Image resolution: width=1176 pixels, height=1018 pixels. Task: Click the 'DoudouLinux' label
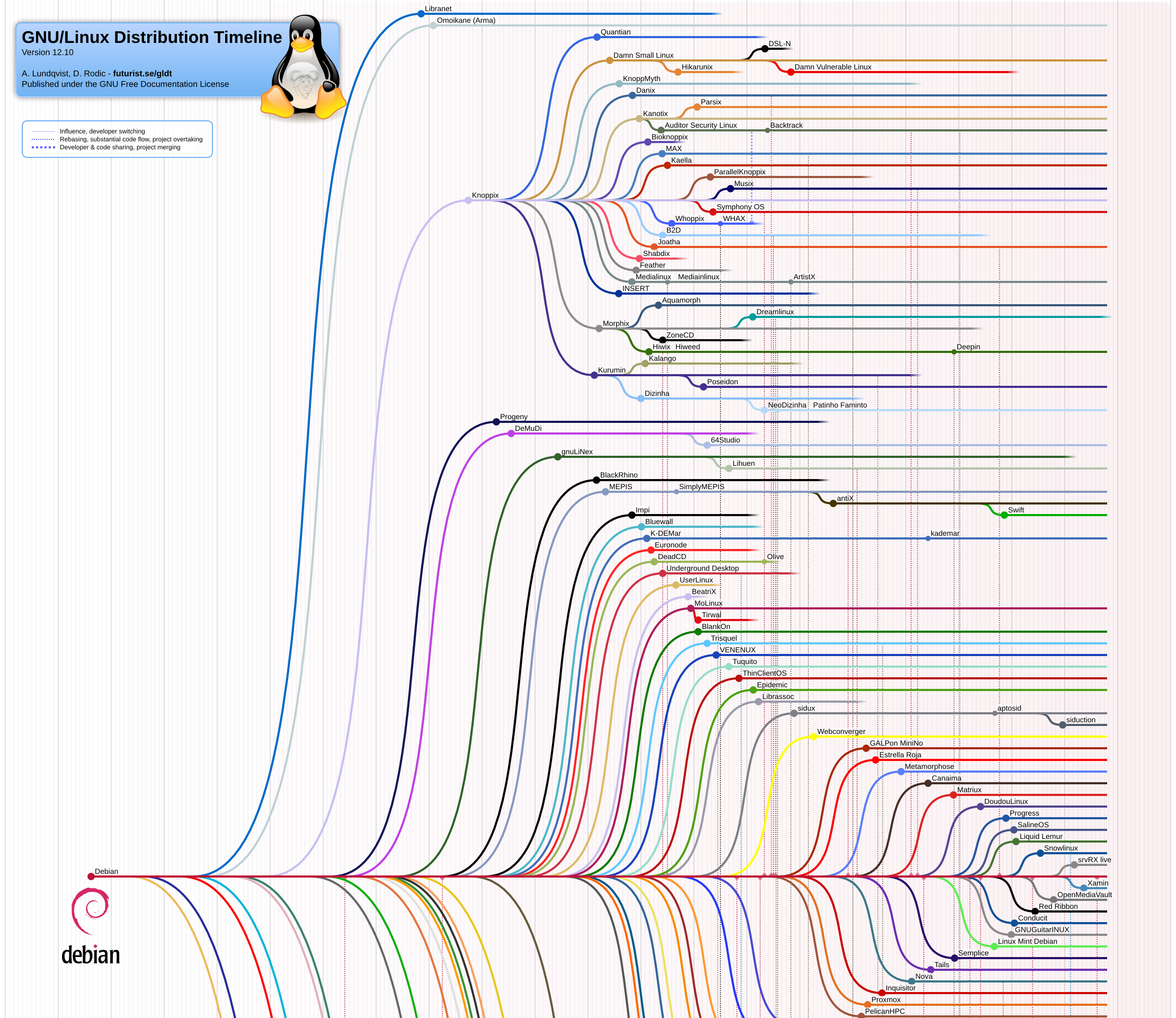click(1005, 802)
